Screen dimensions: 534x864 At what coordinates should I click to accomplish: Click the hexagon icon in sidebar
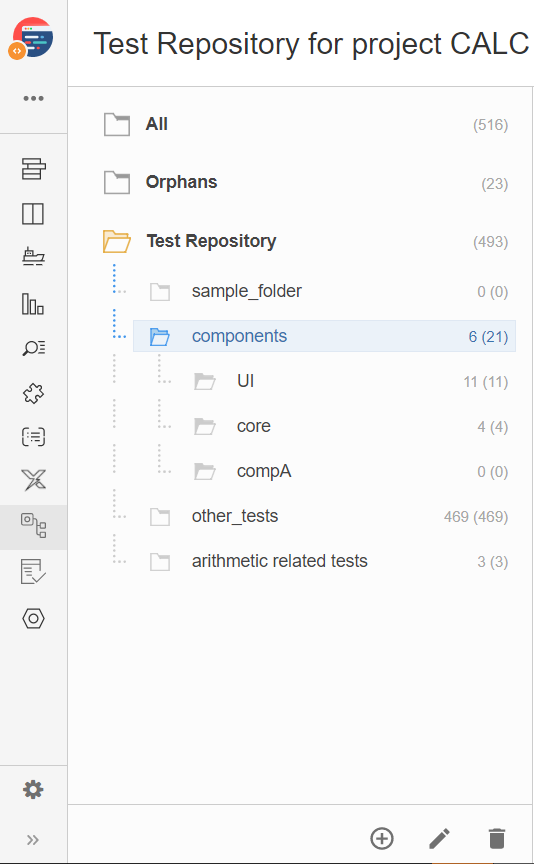click(33, 618)
